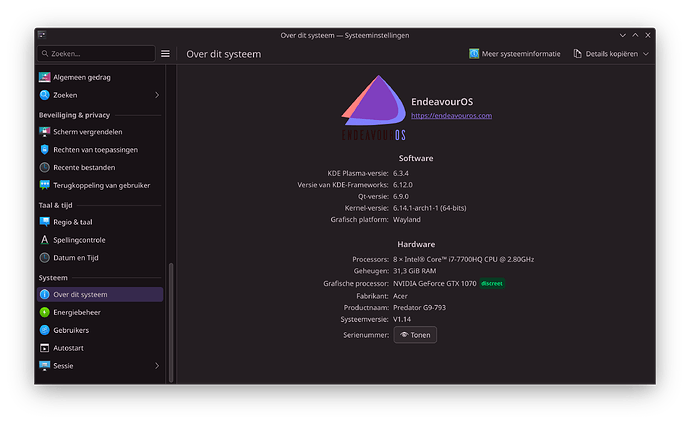Image resolution: width=690 pixels, height=425 pixels.
Task: Select Regio & taal page
Action: tap(100, 222)
